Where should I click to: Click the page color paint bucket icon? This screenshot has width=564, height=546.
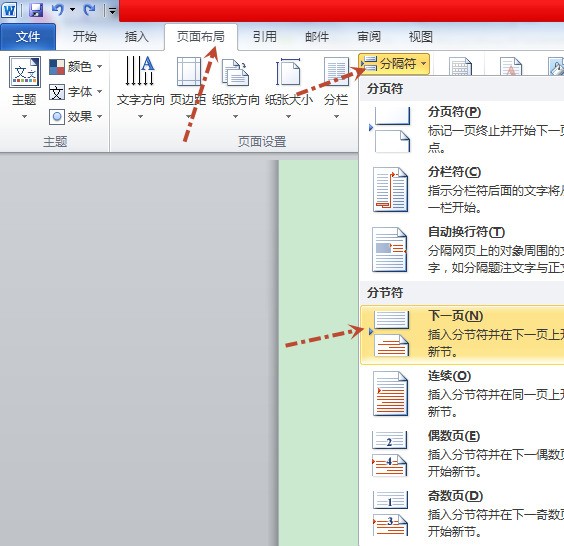[556, 66]
